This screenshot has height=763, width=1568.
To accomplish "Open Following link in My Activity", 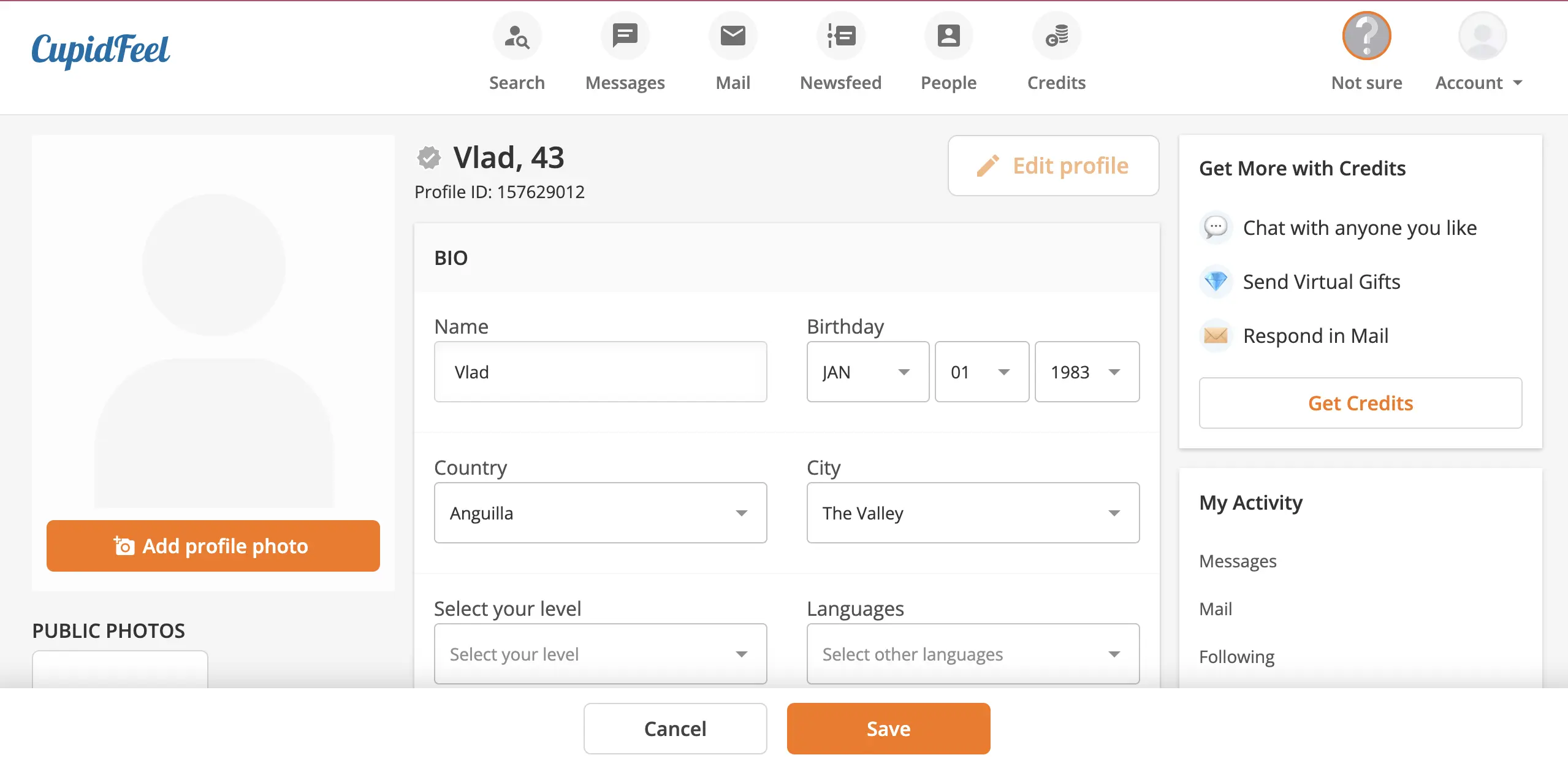I will pyautogui.click(x=1236, y=657).
